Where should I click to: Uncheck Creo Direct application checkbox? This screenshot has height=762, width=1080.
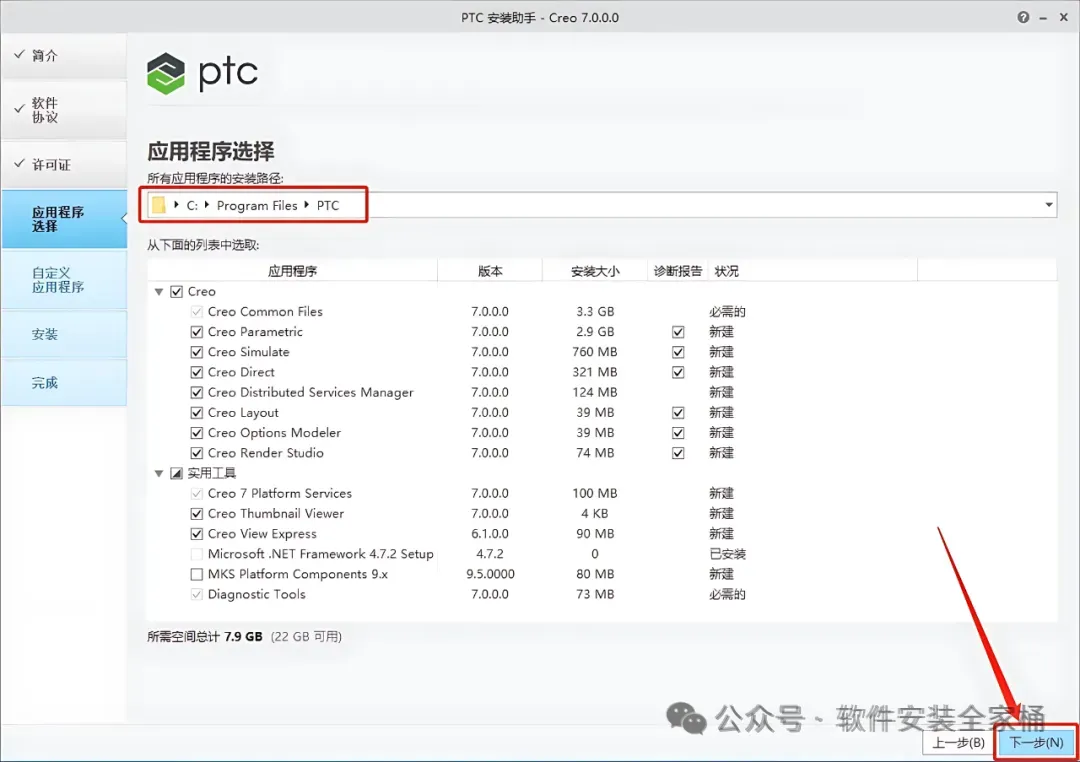[x=196, y=372]
